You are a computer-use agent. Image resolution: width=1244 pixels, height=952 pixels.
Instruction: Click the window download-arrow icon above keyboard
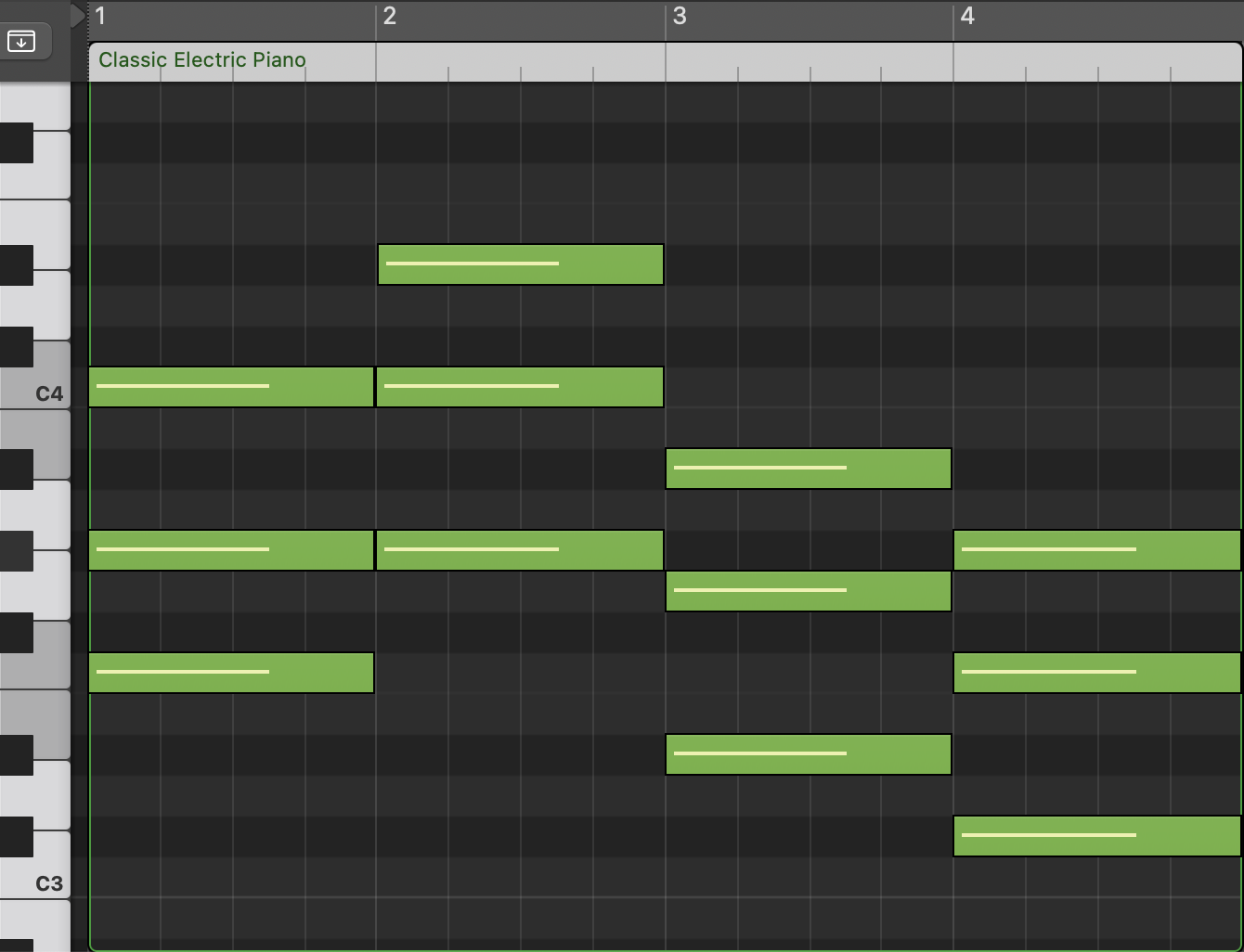pos(21,41)
